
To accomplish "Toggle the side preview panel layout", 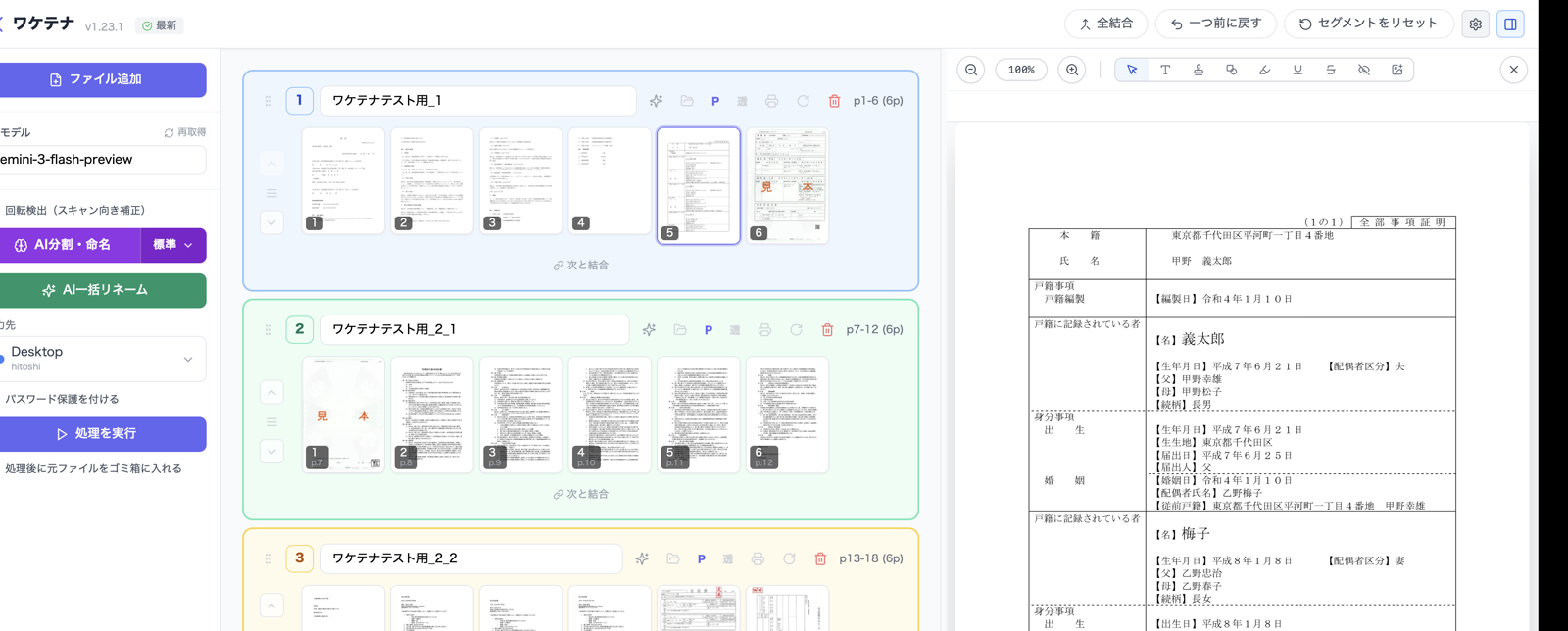I will tap(1511, 24).
